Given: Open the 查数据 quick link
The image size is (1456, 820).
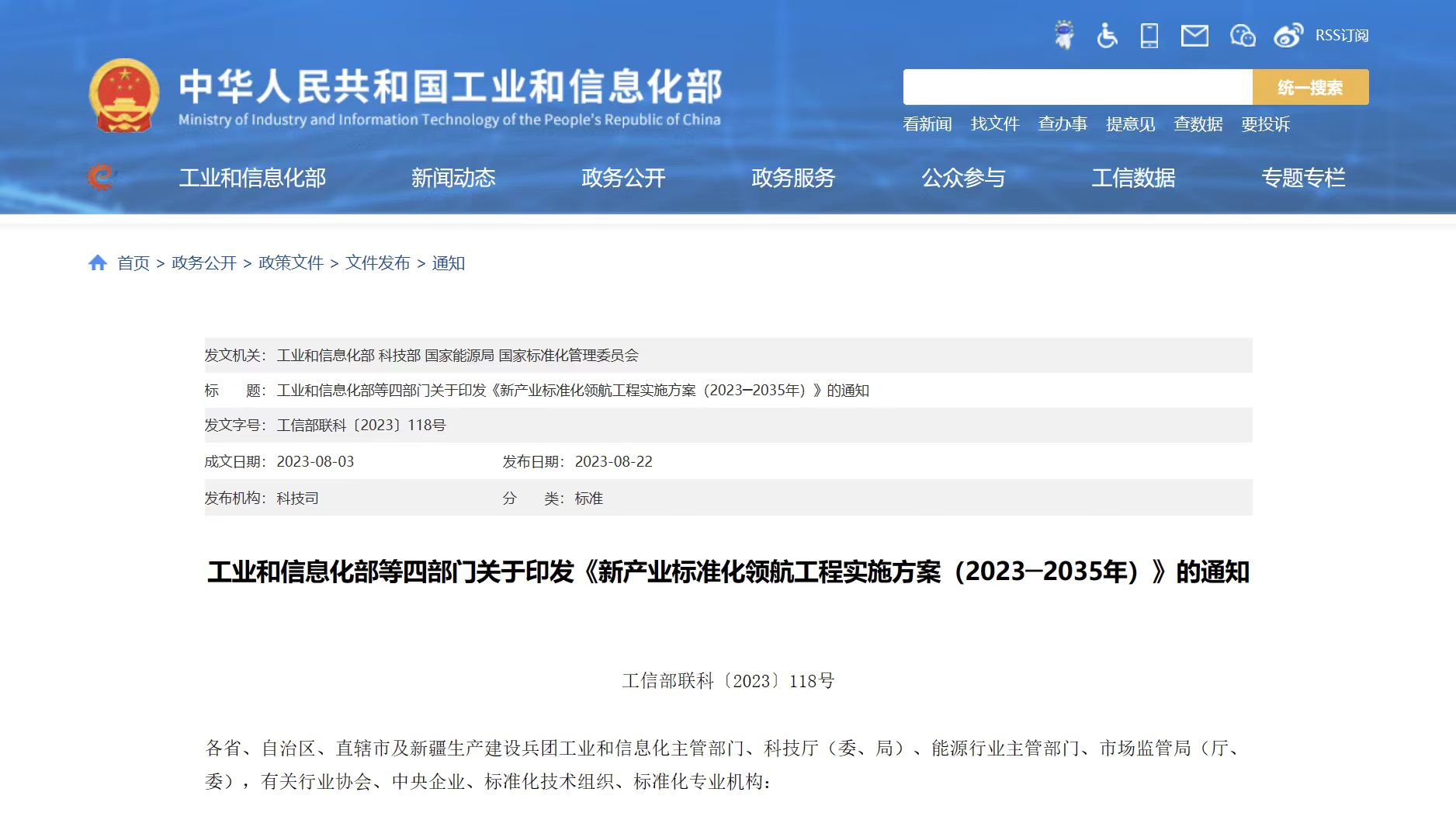Looking at the screenshot, I should (1198, 124).
